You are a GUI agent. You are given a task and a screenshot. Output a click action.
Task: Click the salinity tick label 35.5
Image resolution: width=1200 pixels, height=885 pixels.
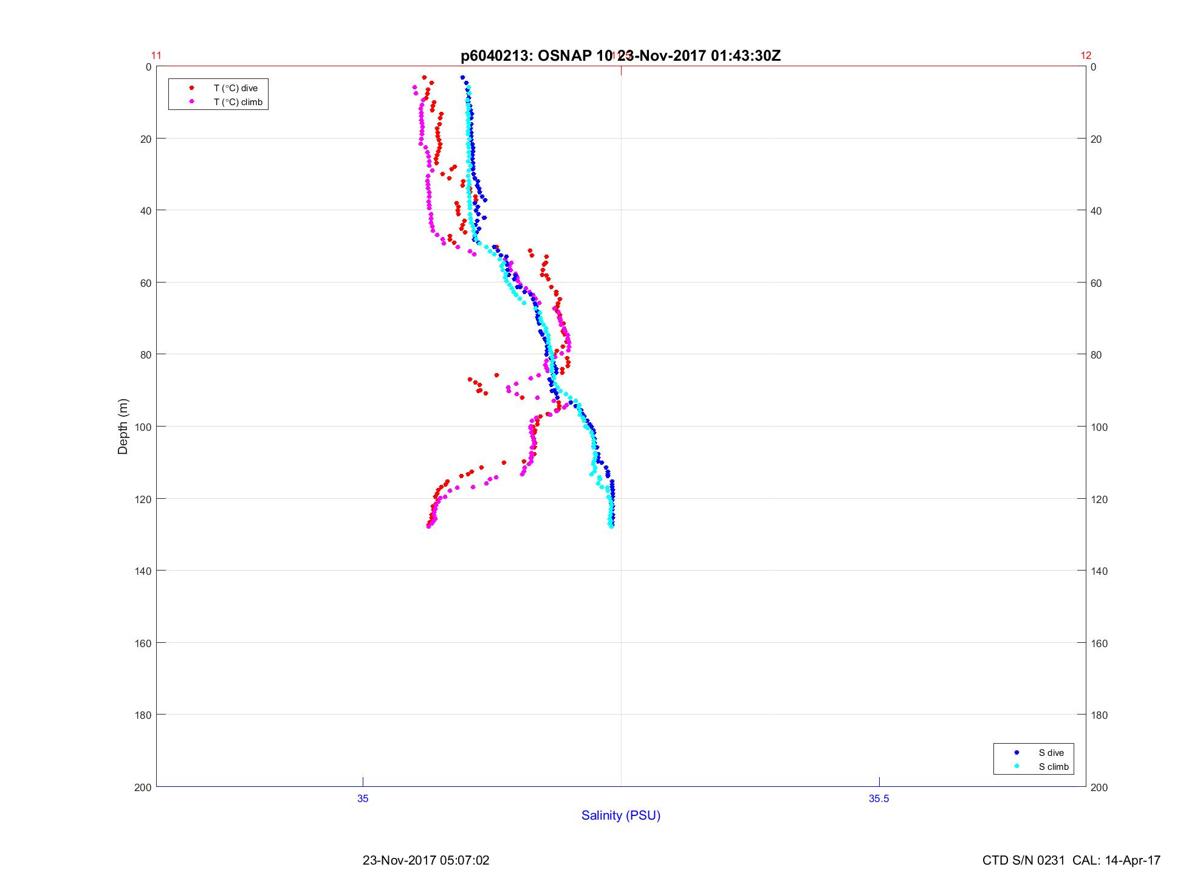click(878, 798)
